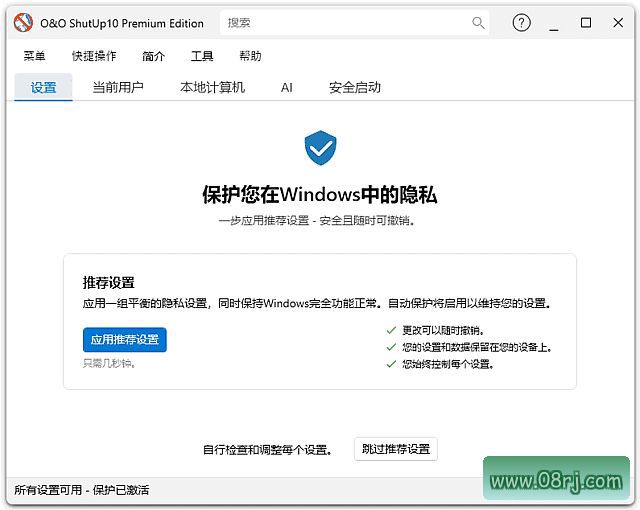Open the 工具 menu
The width and height of the screenshot is (640, 510).
(x=202, y=56)
